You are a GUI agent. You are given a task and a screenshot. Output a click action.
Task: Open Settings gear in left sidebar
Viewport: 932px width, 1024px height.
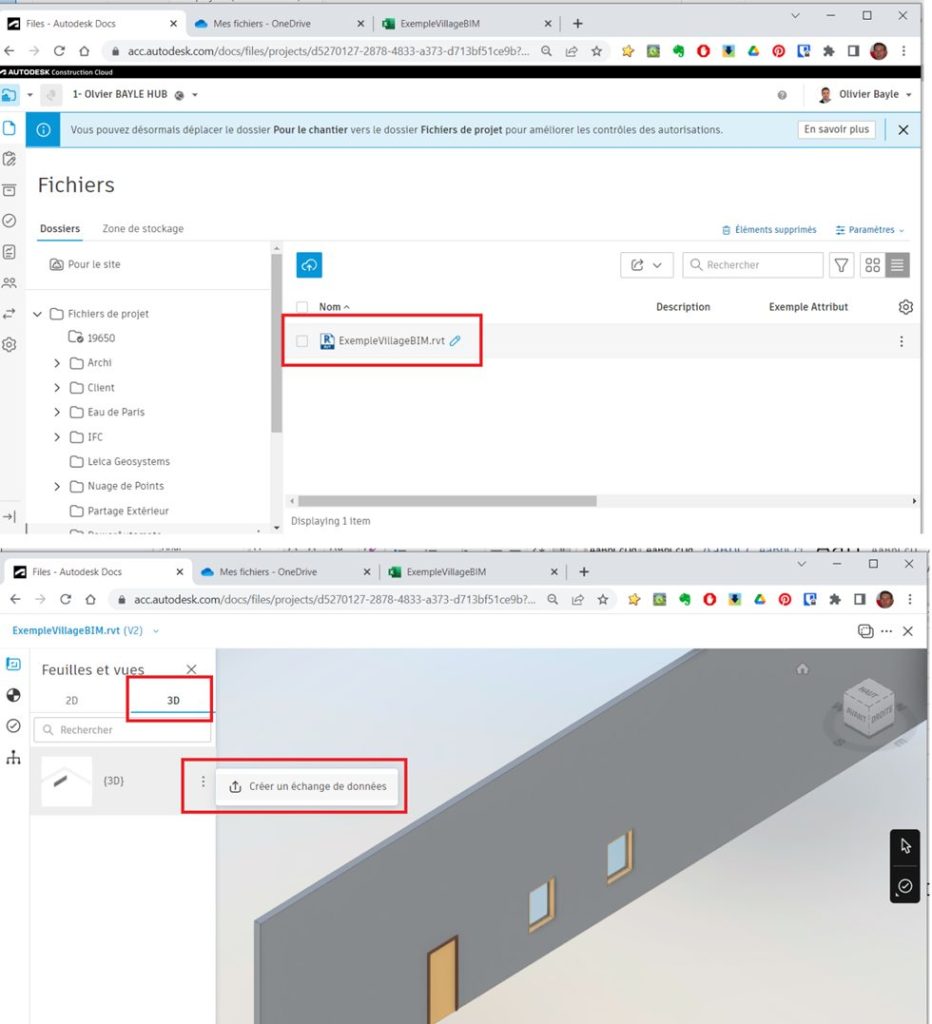(9, 344)
